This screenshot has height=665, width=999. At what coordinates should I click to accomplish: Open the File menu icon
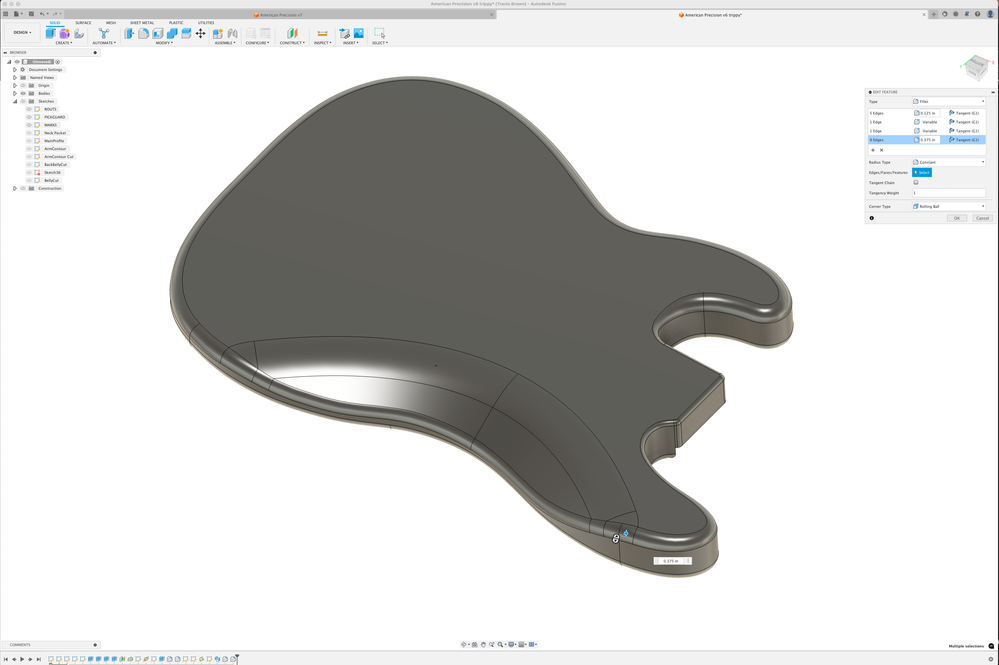coord(17,13)
